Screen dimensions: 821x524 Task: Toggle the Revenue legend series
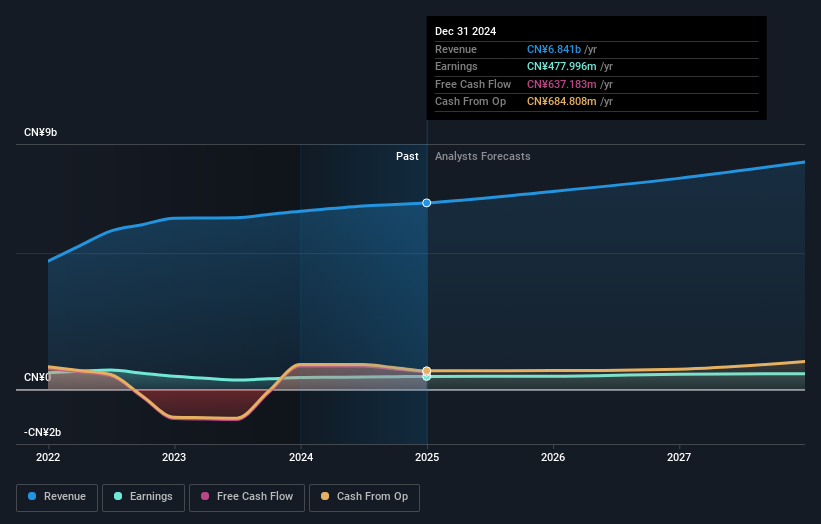click(57, 497)
